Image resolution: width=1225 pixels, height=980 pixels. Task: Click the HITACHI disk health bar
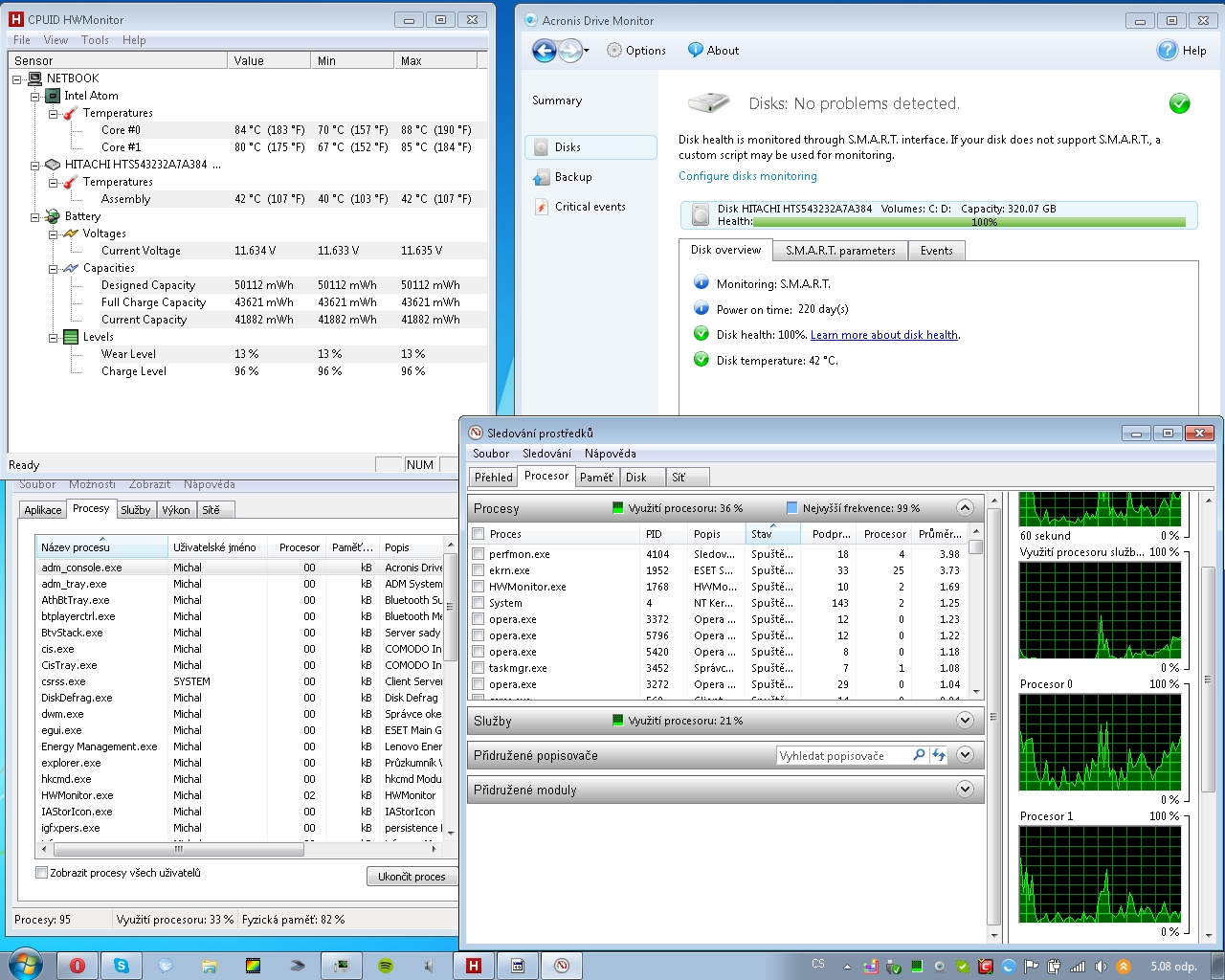pyautogui.click(x=969, y=222)
